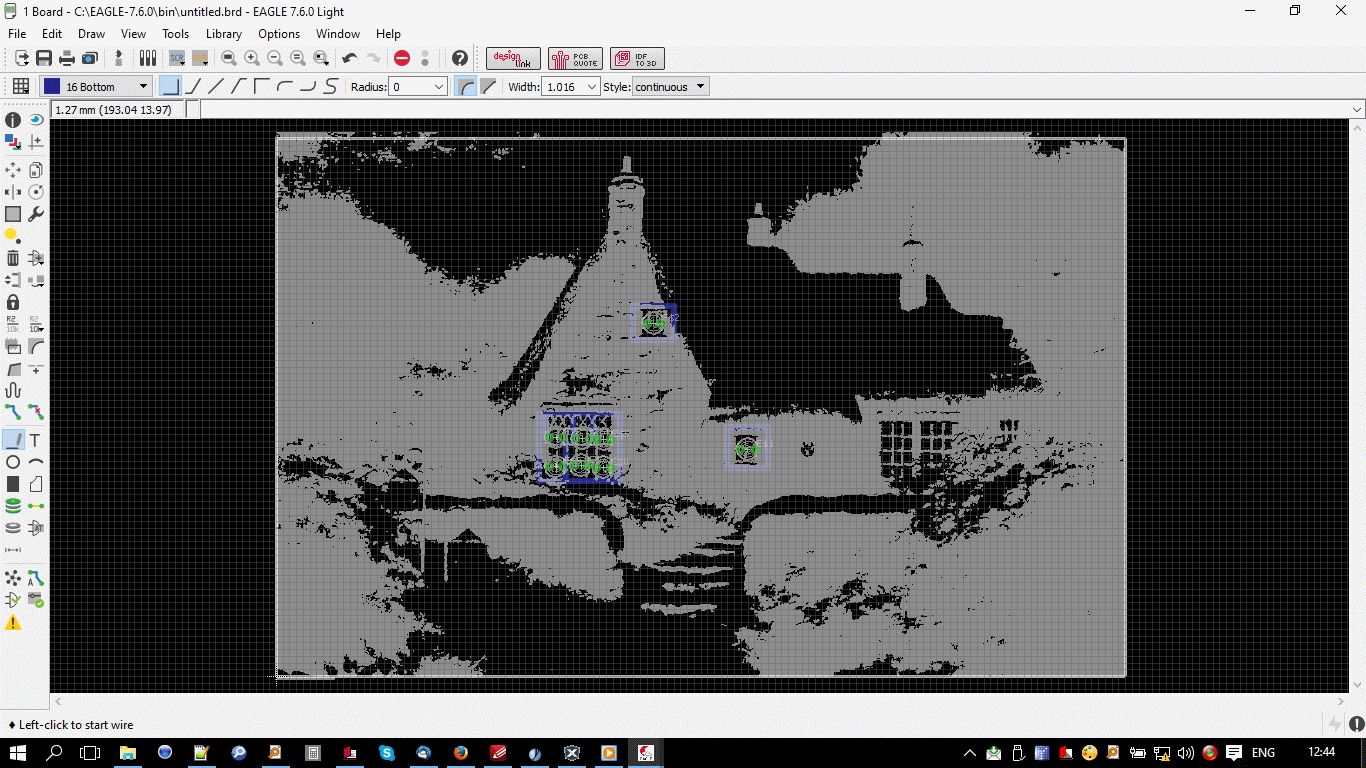Click the Info tool icon
The image size is (1366, 768).
(x=13, y=120)
